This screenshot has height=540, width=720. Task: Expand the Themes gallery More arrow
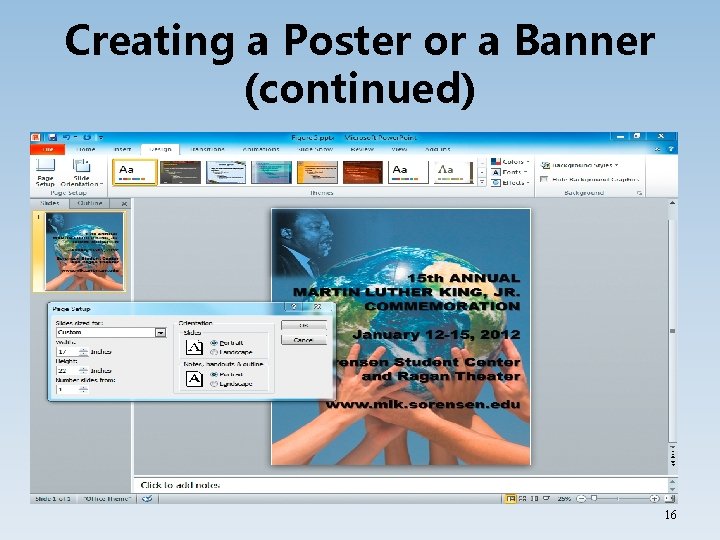tap(482, 182)
